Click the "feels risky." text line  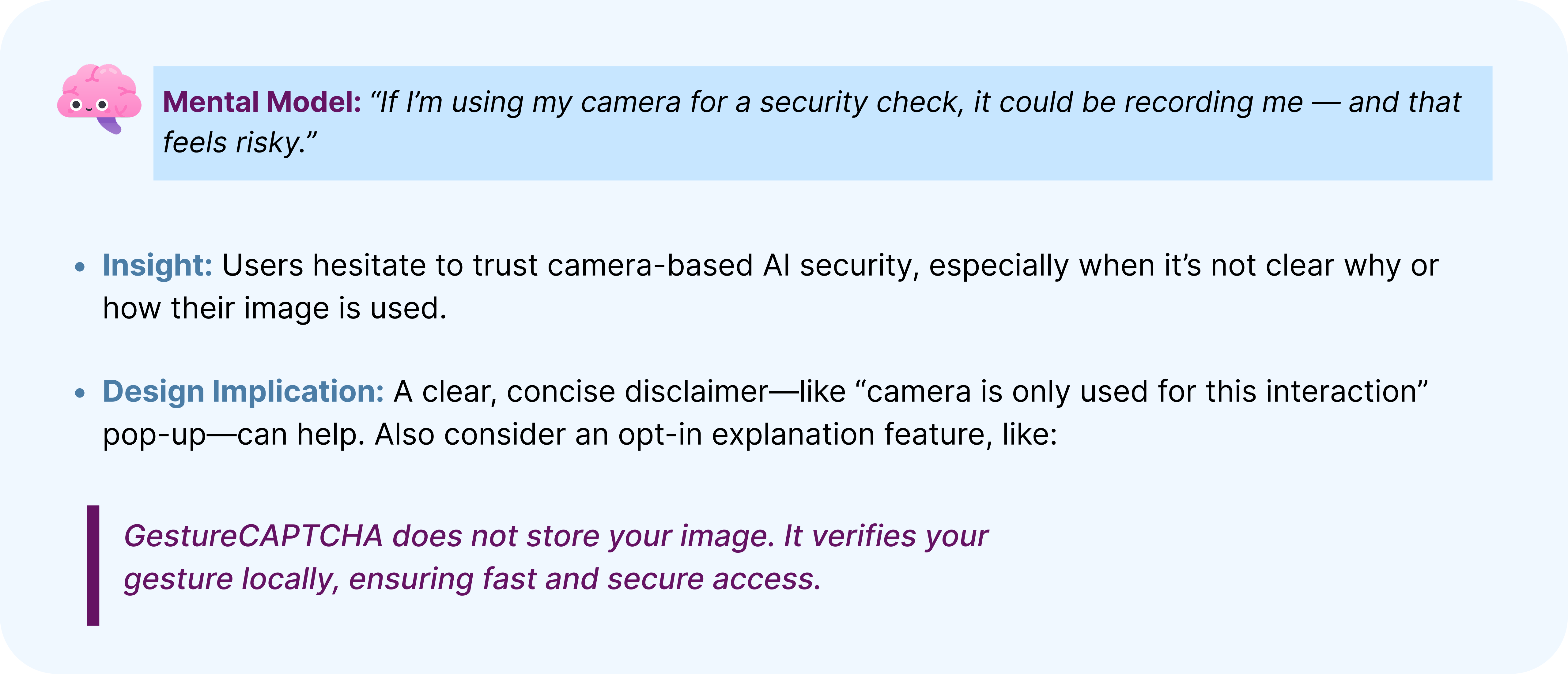tap(240, 143)
